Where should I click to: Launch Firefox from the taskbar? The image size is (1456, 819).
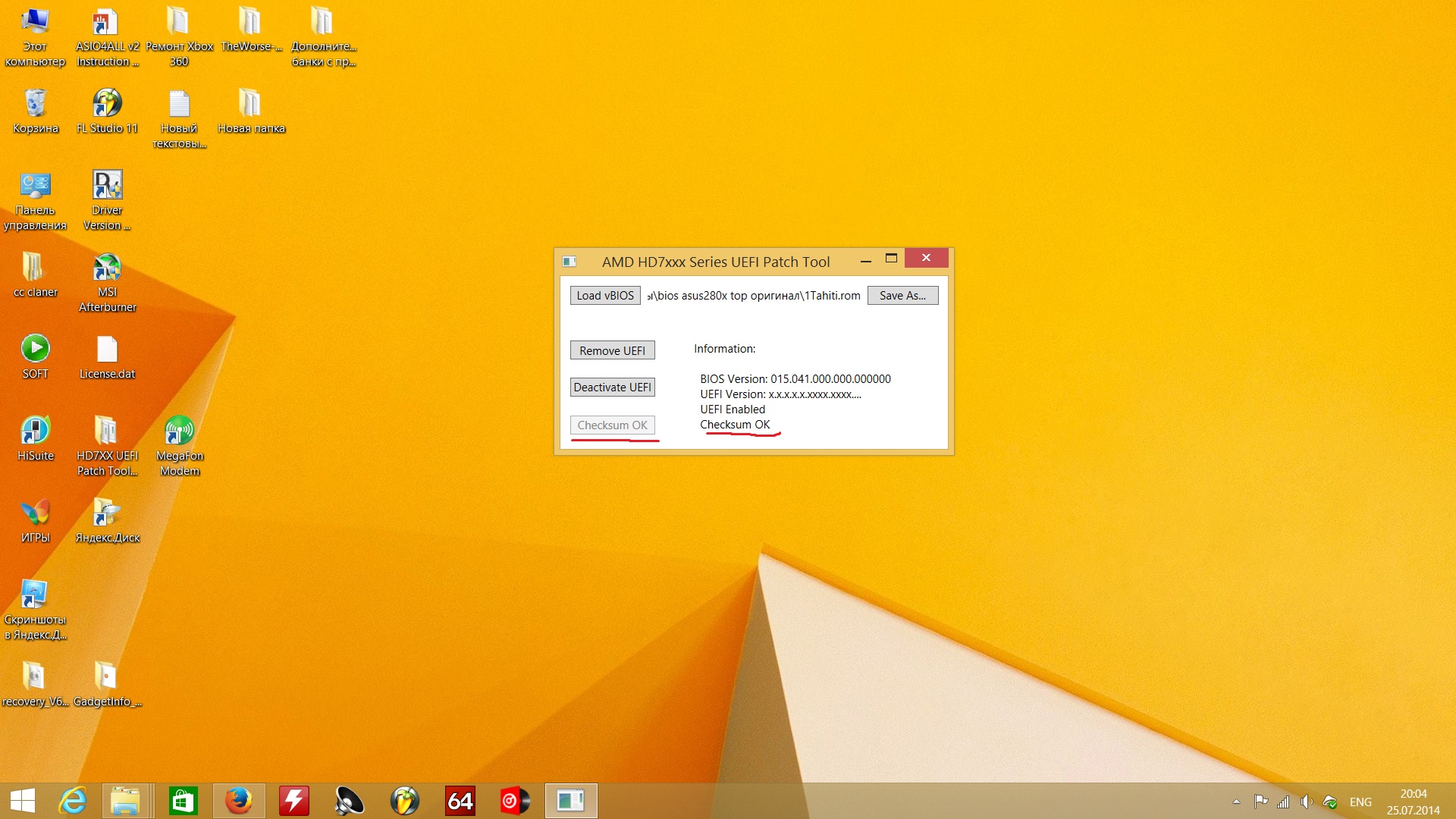click(x=239, y=801)
